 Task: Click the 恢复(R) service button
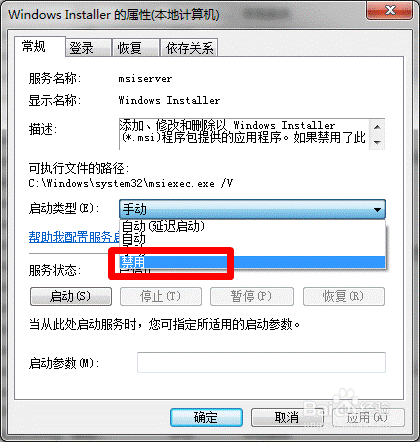point(344,296)
